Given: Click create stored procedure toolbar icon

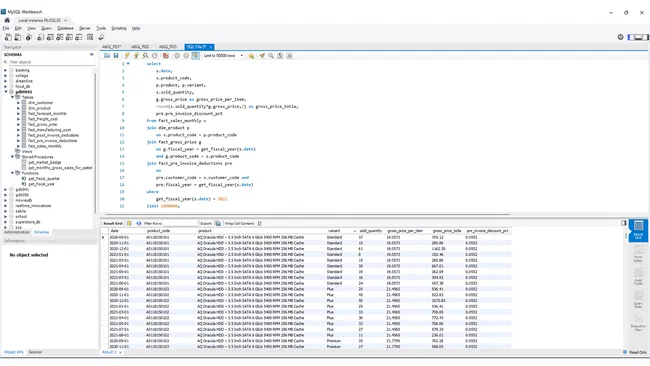Looking at the screenshot, I should 69,37.
